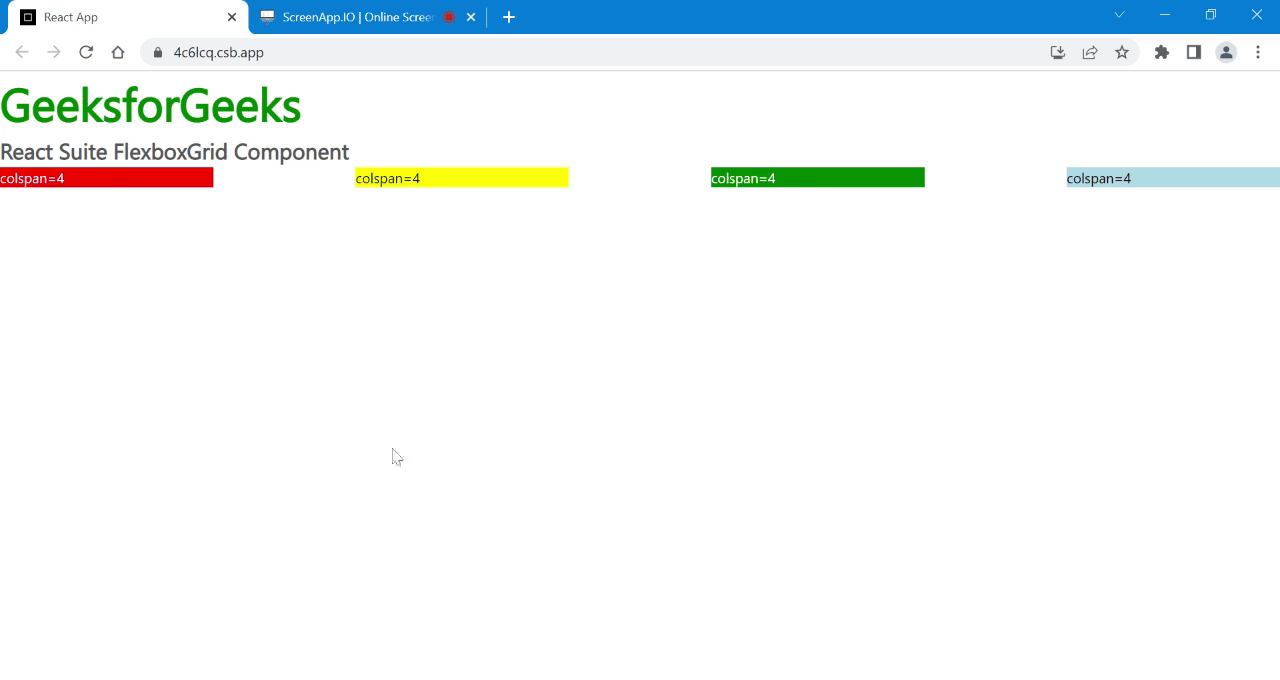Switch to the React App tab
Screen dimensions: 1280x680
pyautogui.click(x=127, y=17)
